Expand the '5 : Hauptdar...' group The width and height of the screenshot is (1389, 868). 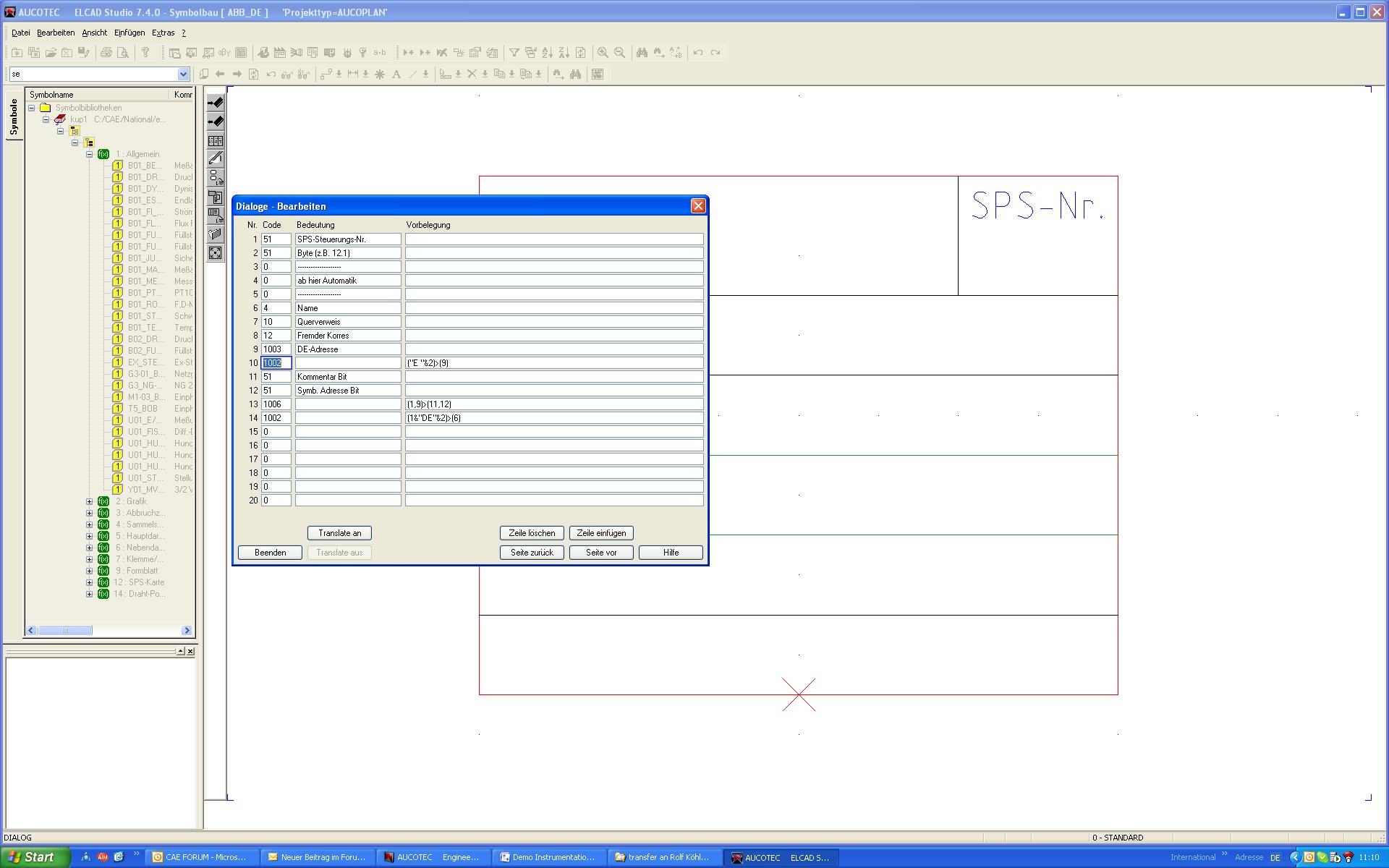[x=90, y=536]
